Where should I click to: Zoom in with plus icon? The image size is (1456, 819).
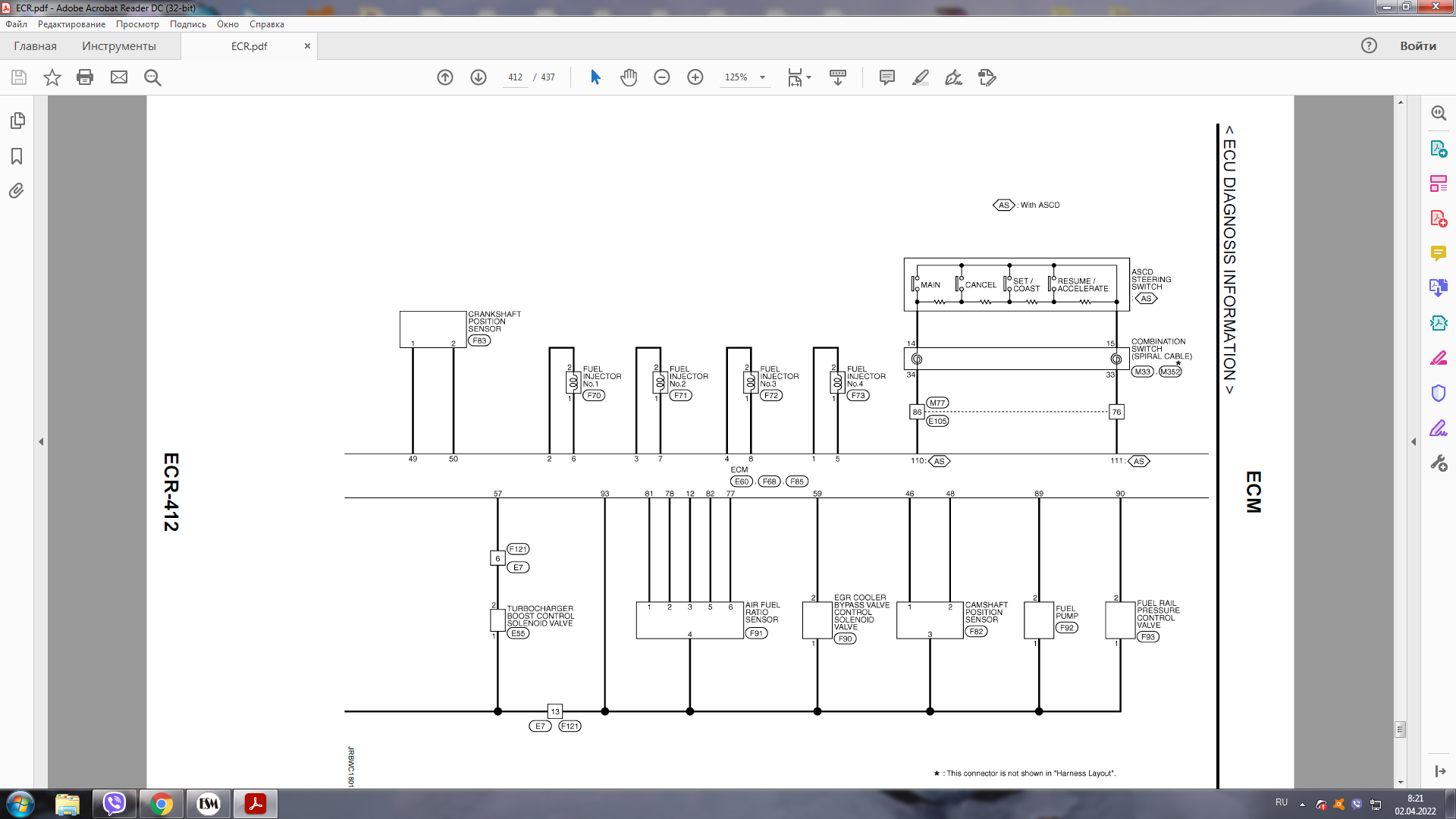coord(695,77)
